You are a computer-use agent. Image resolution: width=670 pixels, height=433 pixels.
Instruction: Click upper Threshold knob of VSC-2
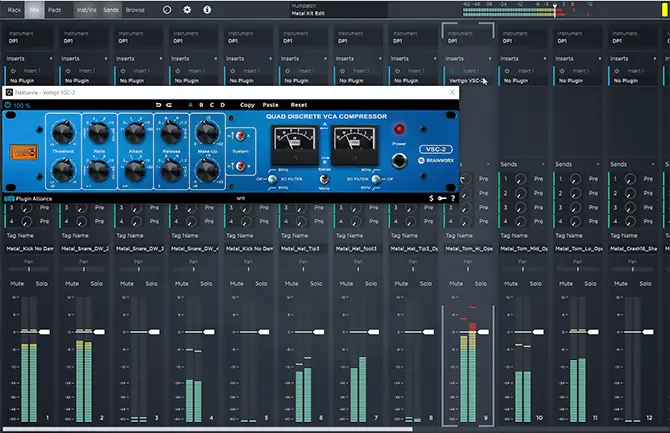(x=63, y=132)
